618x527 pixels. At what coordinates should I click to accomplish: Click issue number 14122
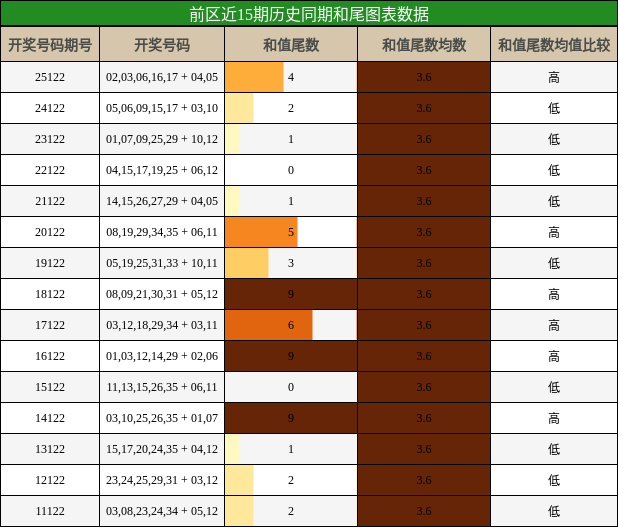point(50,418)
